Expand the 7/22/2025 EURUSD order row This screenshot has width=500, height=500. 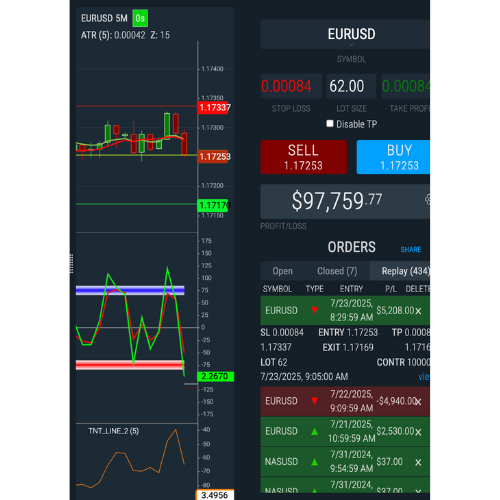[345, 401]
